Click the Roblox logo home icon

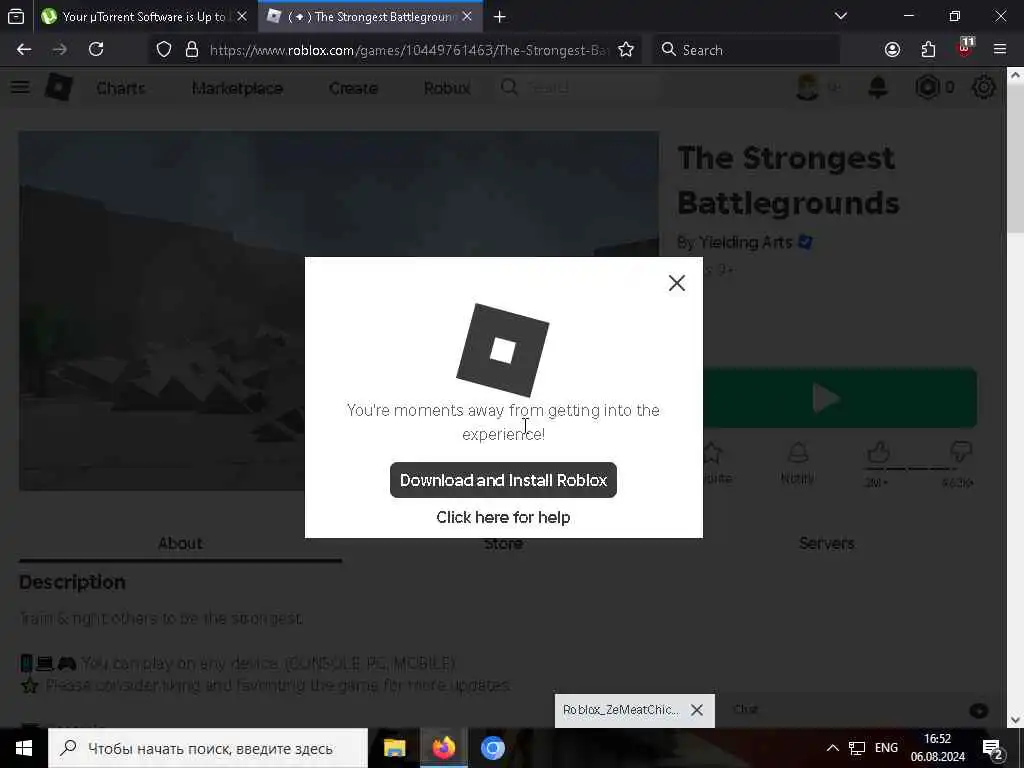coord(59,87)
